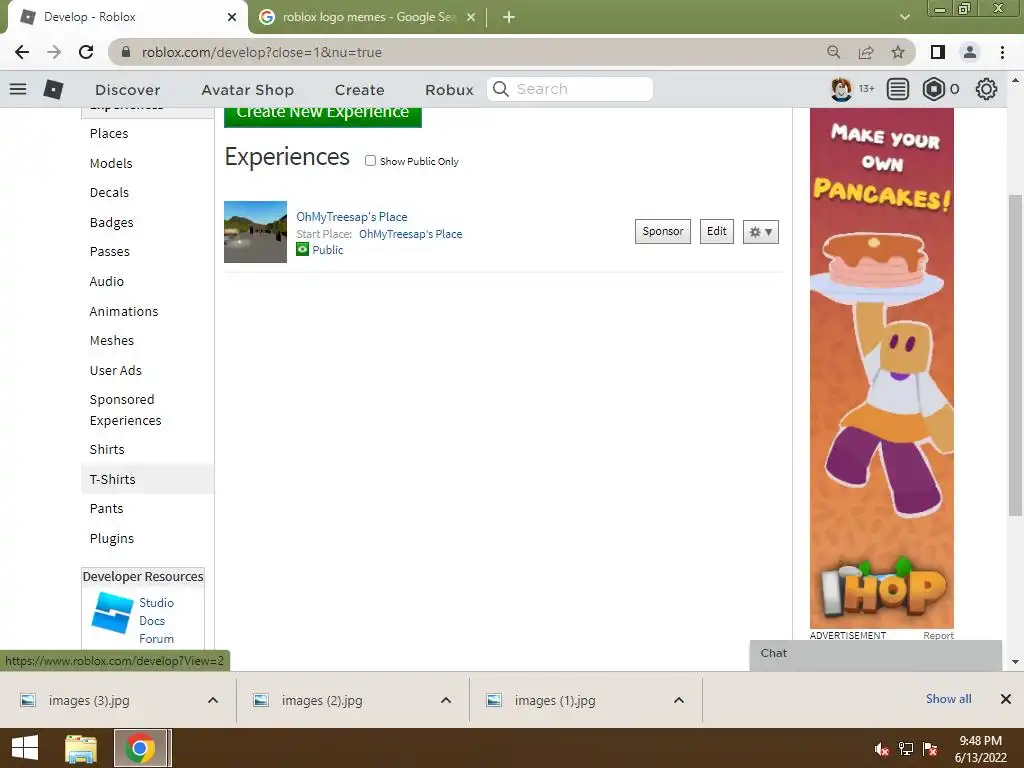Toggle the browser side panel icon
This screenshot has width=1024, height=768.
(x=938, y=52)
